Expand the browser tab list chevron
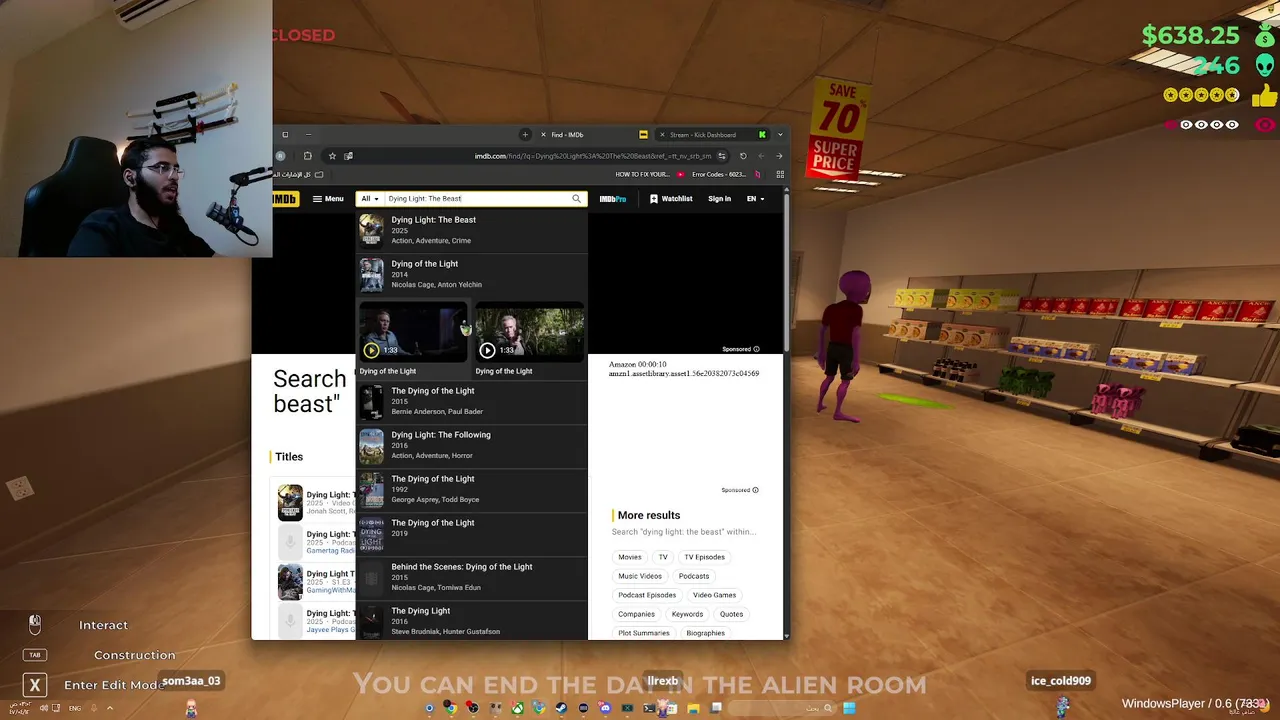Screen dimensions: 1280x720 [780, 135]
